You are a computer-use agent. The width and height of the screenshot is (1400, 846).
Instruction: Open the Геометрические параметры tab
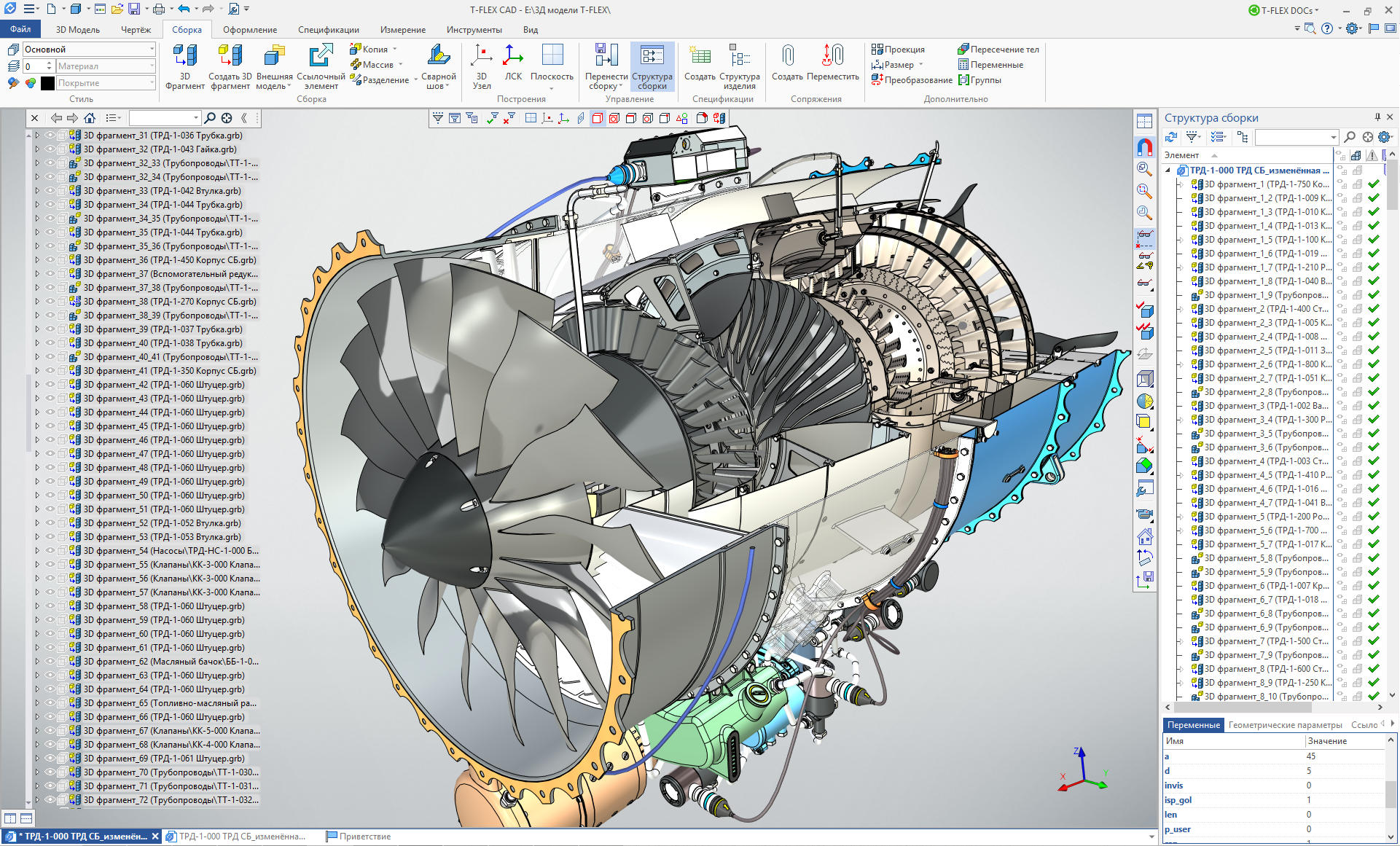tap(1285, 725)
